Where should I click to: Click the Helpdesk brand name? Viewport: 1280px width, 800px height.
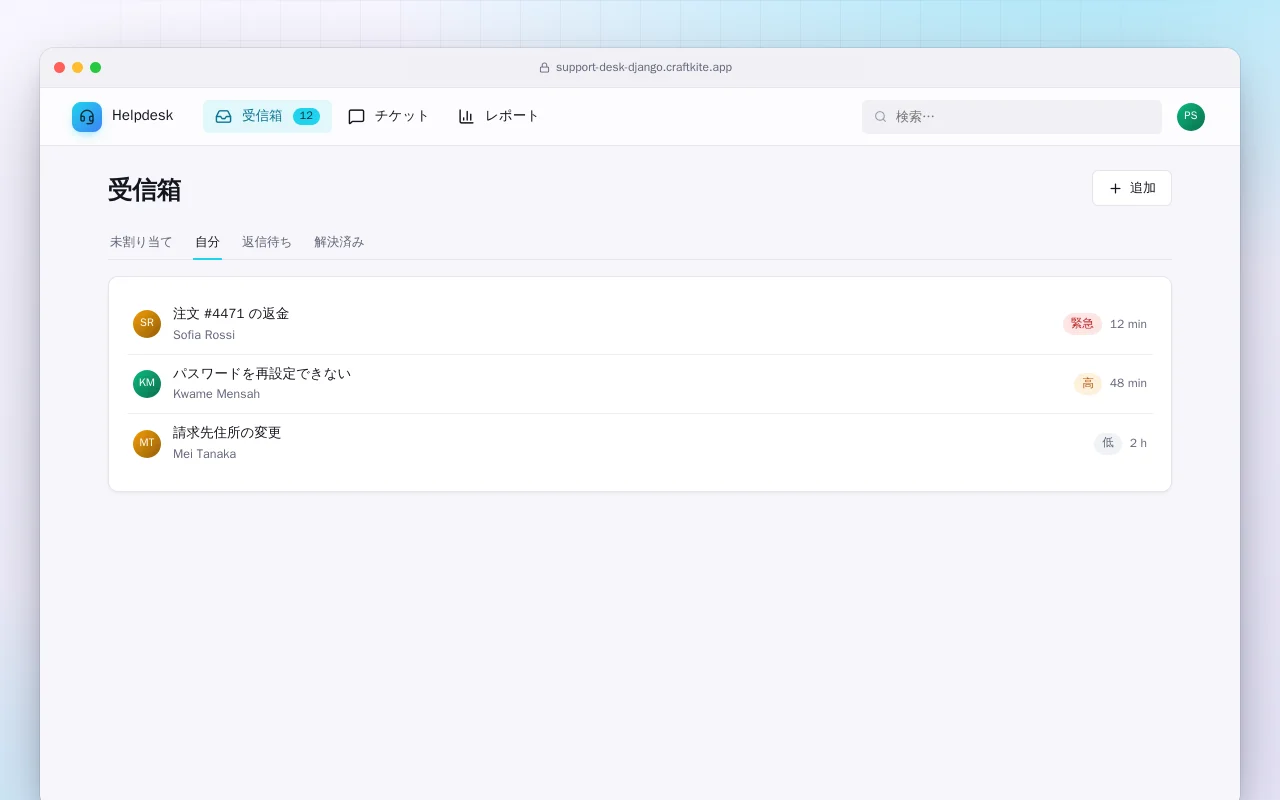click(x=142, y=116)
